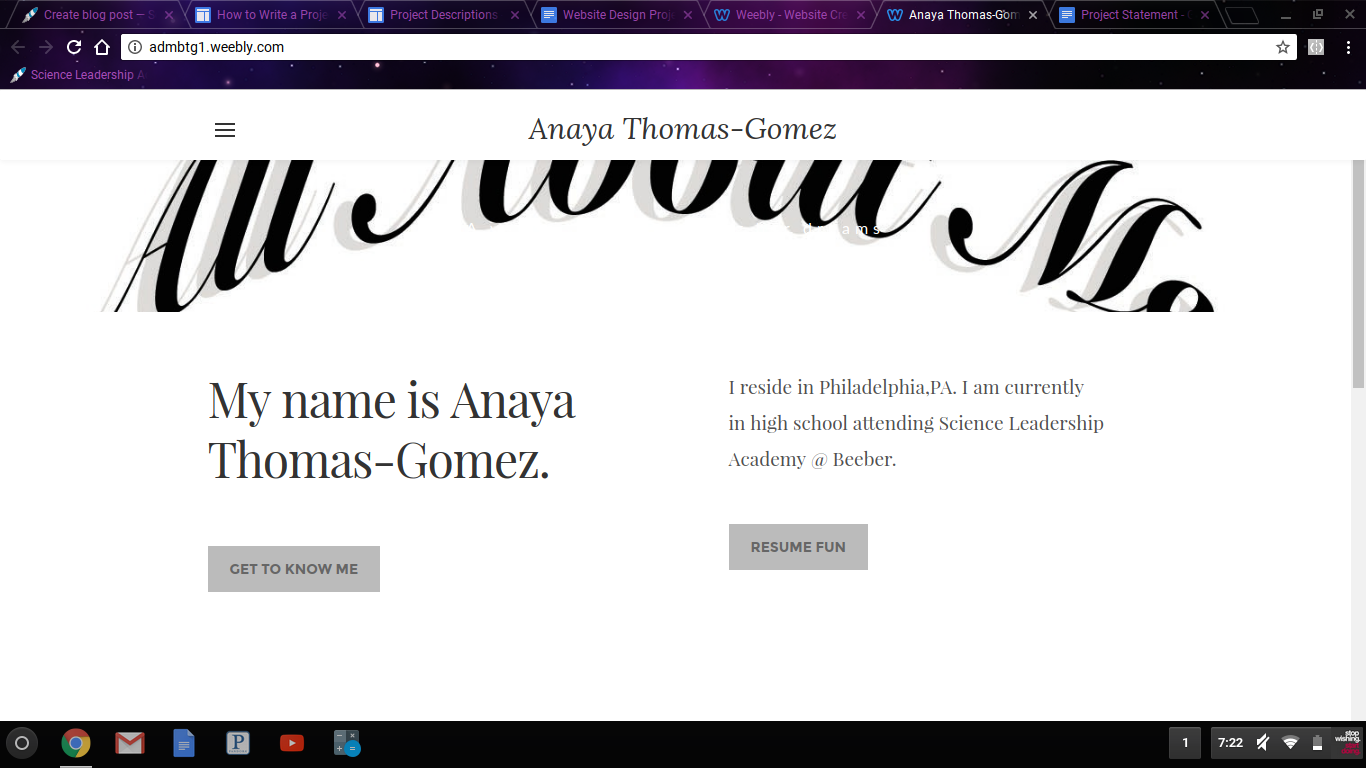The height and width of the screenshot is (768, 1366).
Task: Open the Pandora app in the shelf
Action: pyautogui.click(x=238, y=743)
